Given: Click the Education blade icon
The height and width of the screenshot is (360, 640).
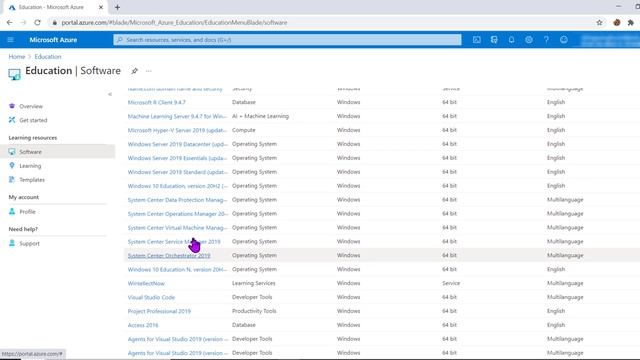Looking at the screenshot, I should pos(14,74).
